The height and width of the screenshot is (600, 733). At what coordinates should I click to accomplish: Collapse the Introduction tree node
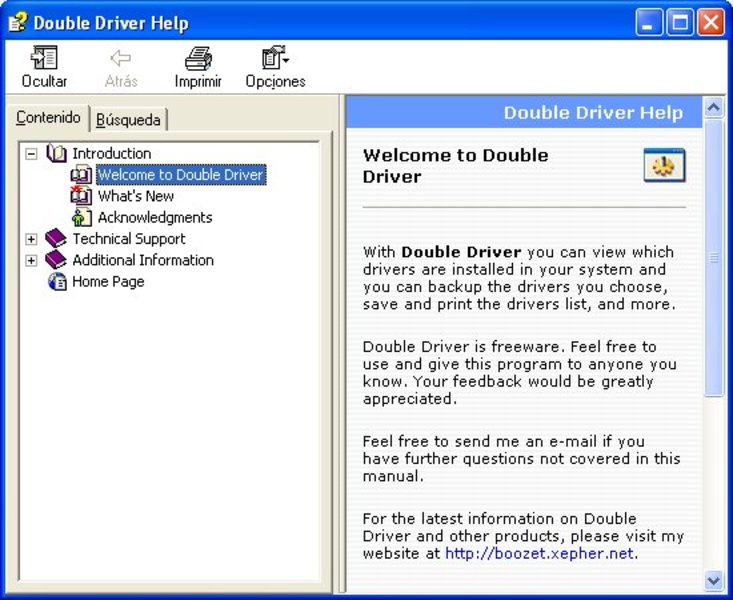click(32, 154)
